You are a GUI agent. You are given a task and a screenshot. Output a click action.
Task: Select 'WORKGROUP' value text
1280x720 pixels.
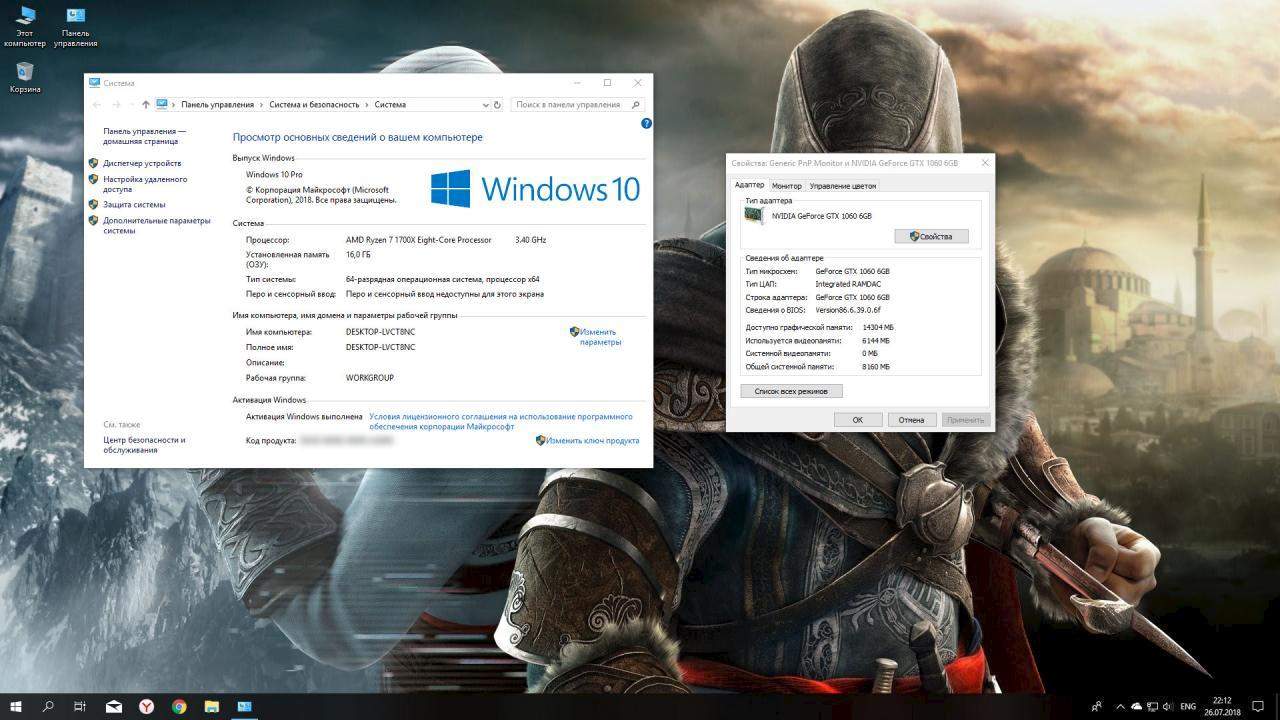tap(370, 378)
